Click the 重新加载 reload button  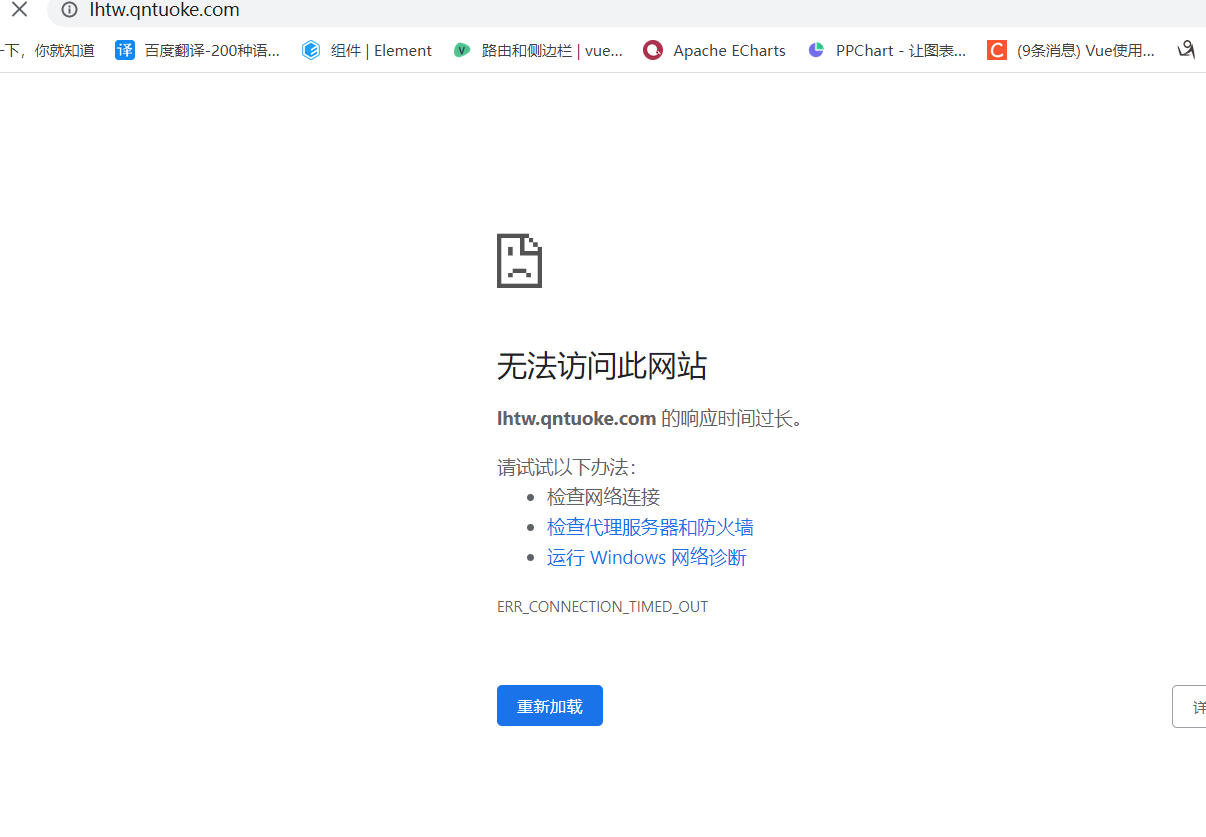coord(549,705)
